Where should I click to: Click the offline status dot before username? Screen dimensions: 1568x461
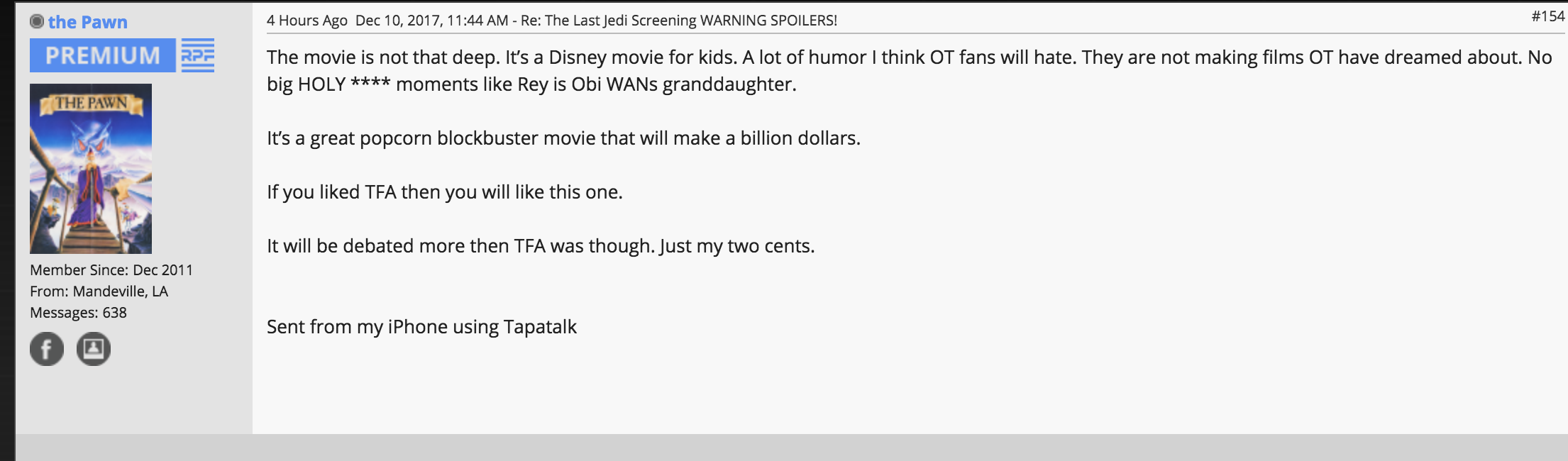point(37,22)
